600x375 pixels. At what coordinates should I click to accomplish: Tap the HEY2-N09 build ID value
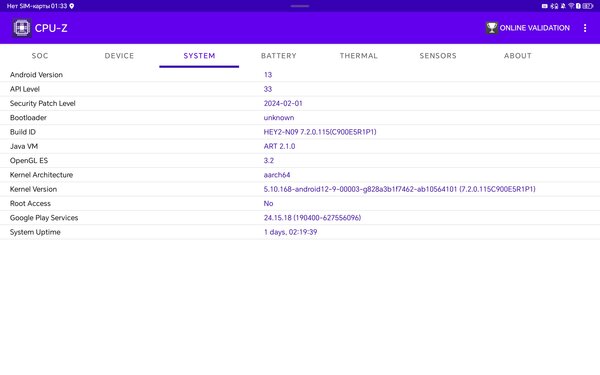click(x=320, y=132)
